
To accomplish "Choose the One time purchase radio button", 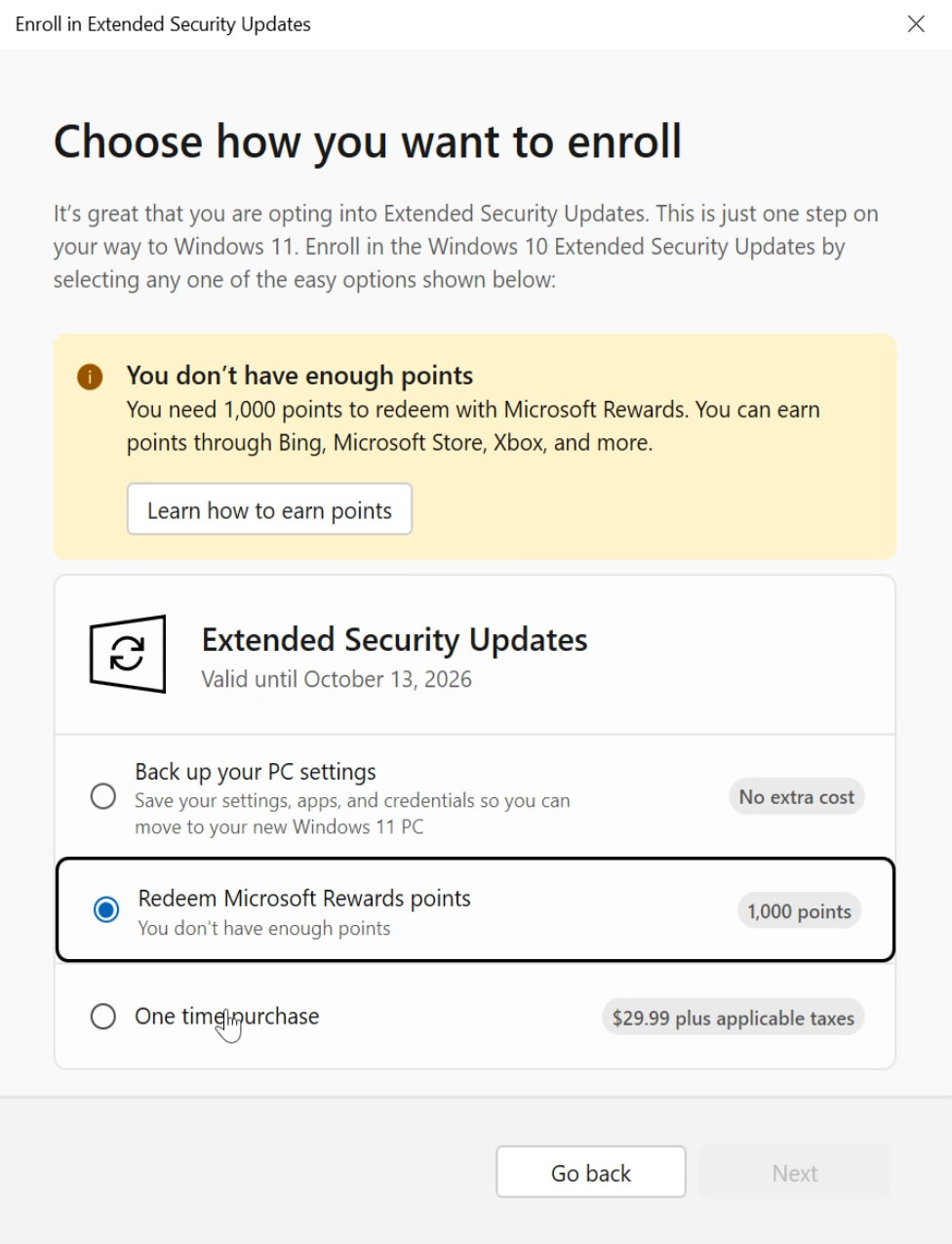I will tap(103, 1017).
